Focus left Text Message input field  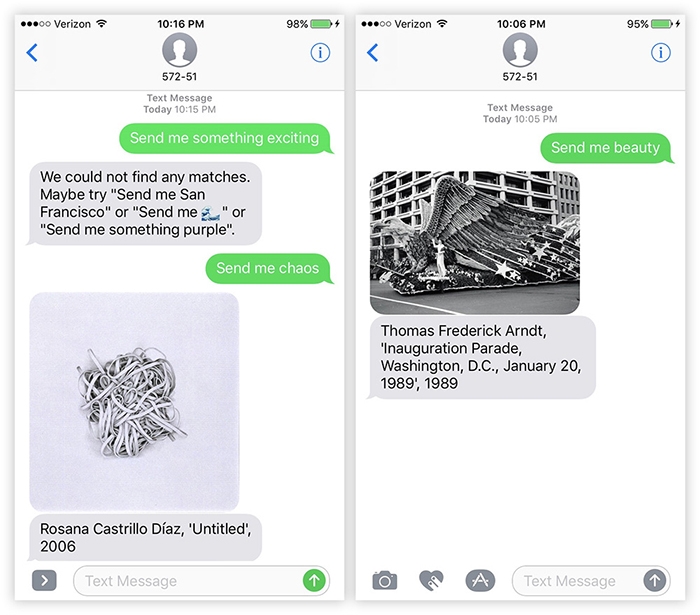coord(201,581)
